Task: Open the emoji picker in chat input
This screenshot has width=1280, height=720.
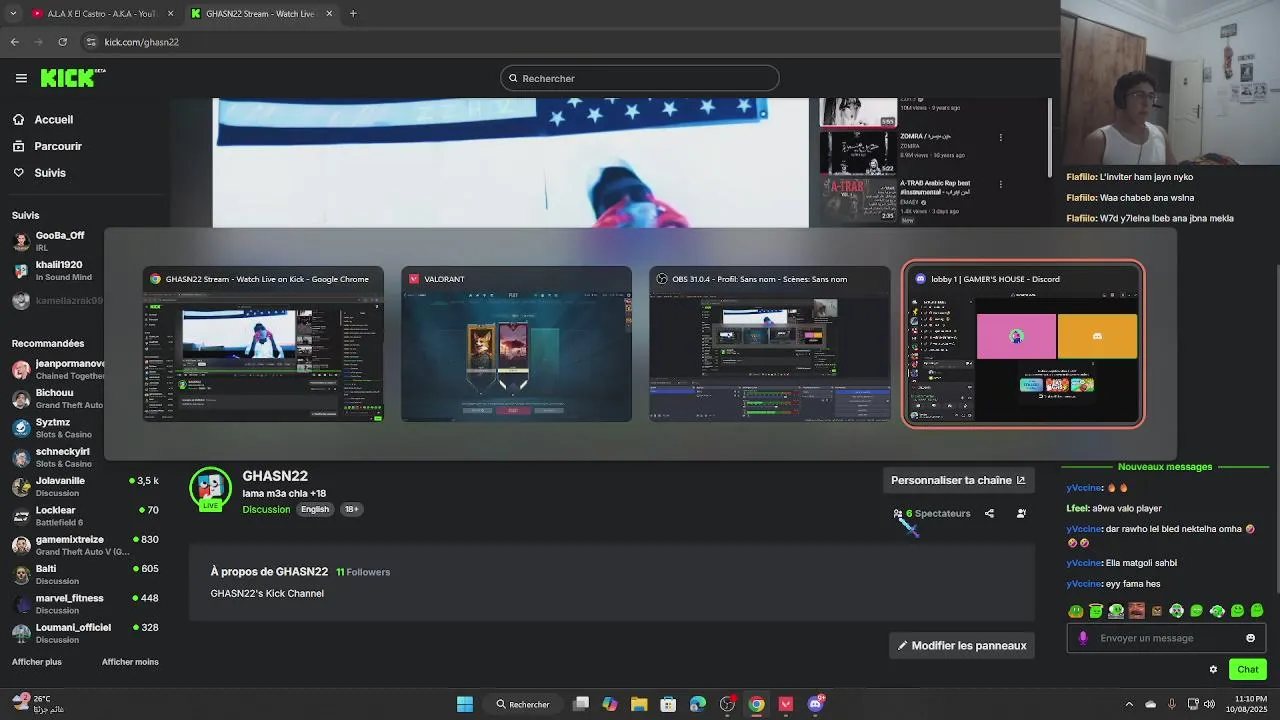Action: coord(1250,638)
